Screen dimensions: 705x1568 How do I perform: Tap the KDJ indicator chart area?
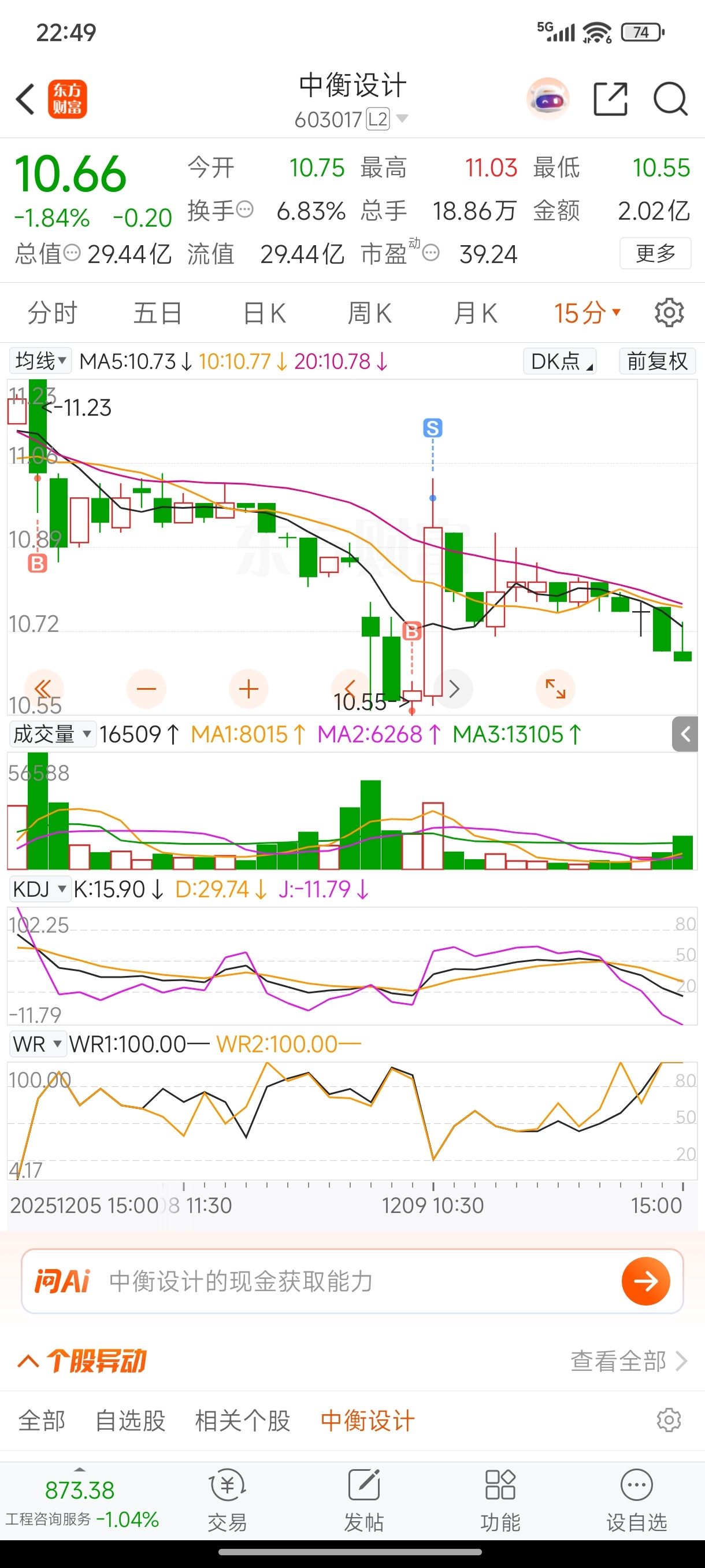point(352,966)
